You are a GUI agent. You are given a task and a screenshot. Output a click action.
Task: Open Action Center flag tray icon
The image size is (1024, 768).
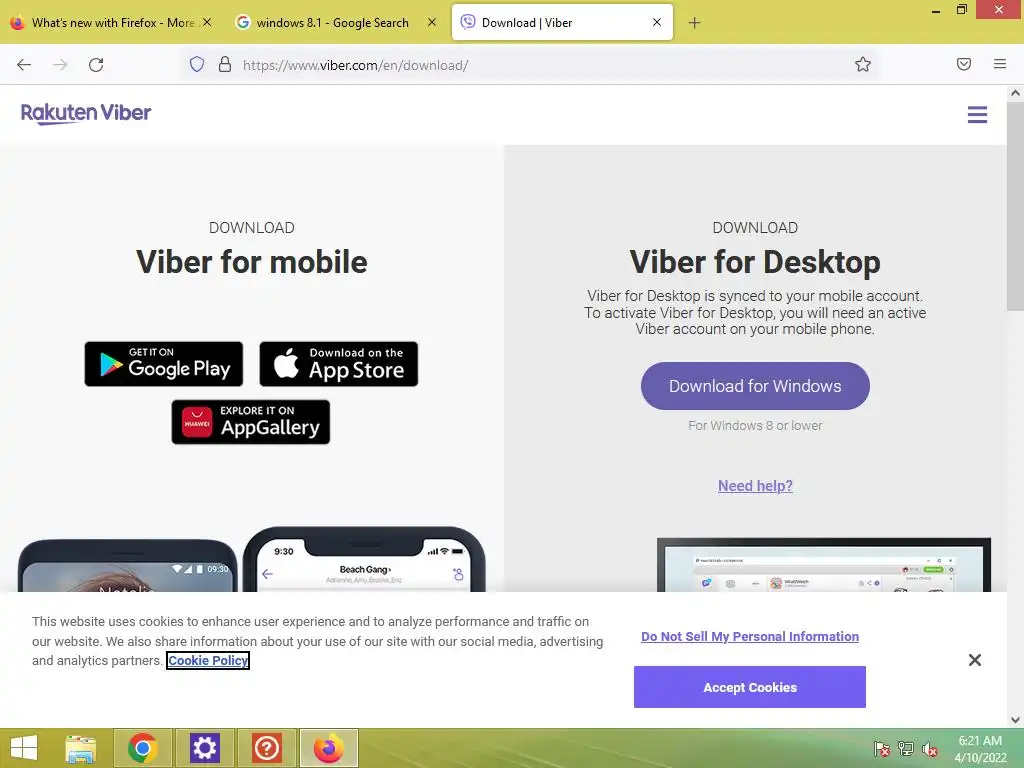[881, 748]
